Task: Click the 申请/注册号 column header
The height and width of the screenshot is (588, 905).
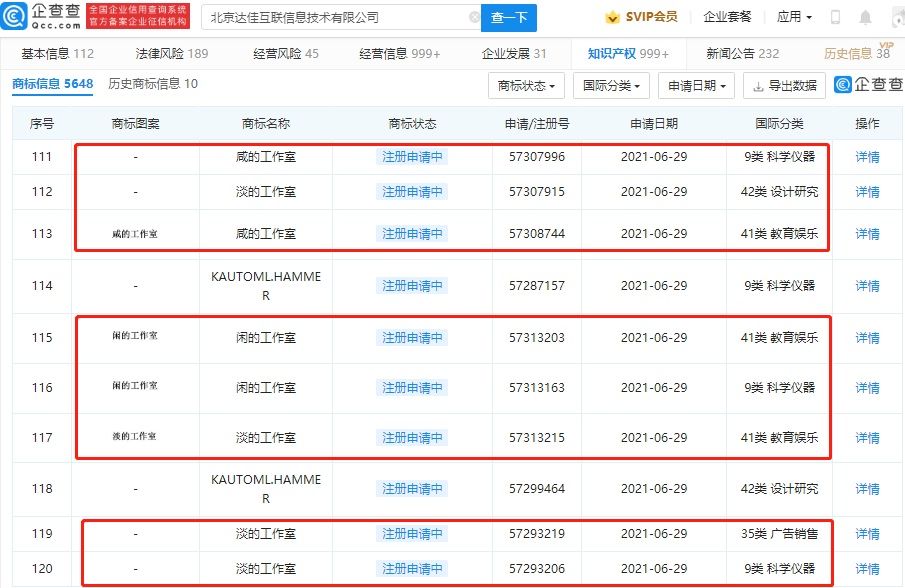Action: pos(537,124)
